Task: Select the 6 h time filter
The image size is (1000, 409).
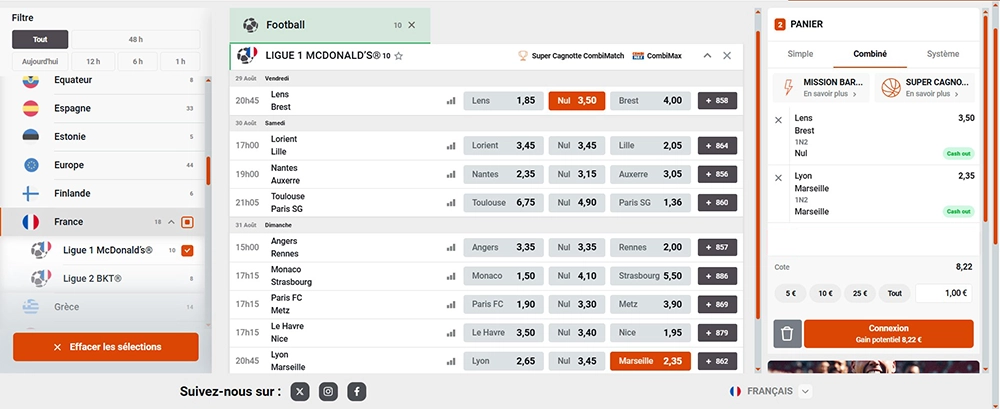Action: (137, 61)
